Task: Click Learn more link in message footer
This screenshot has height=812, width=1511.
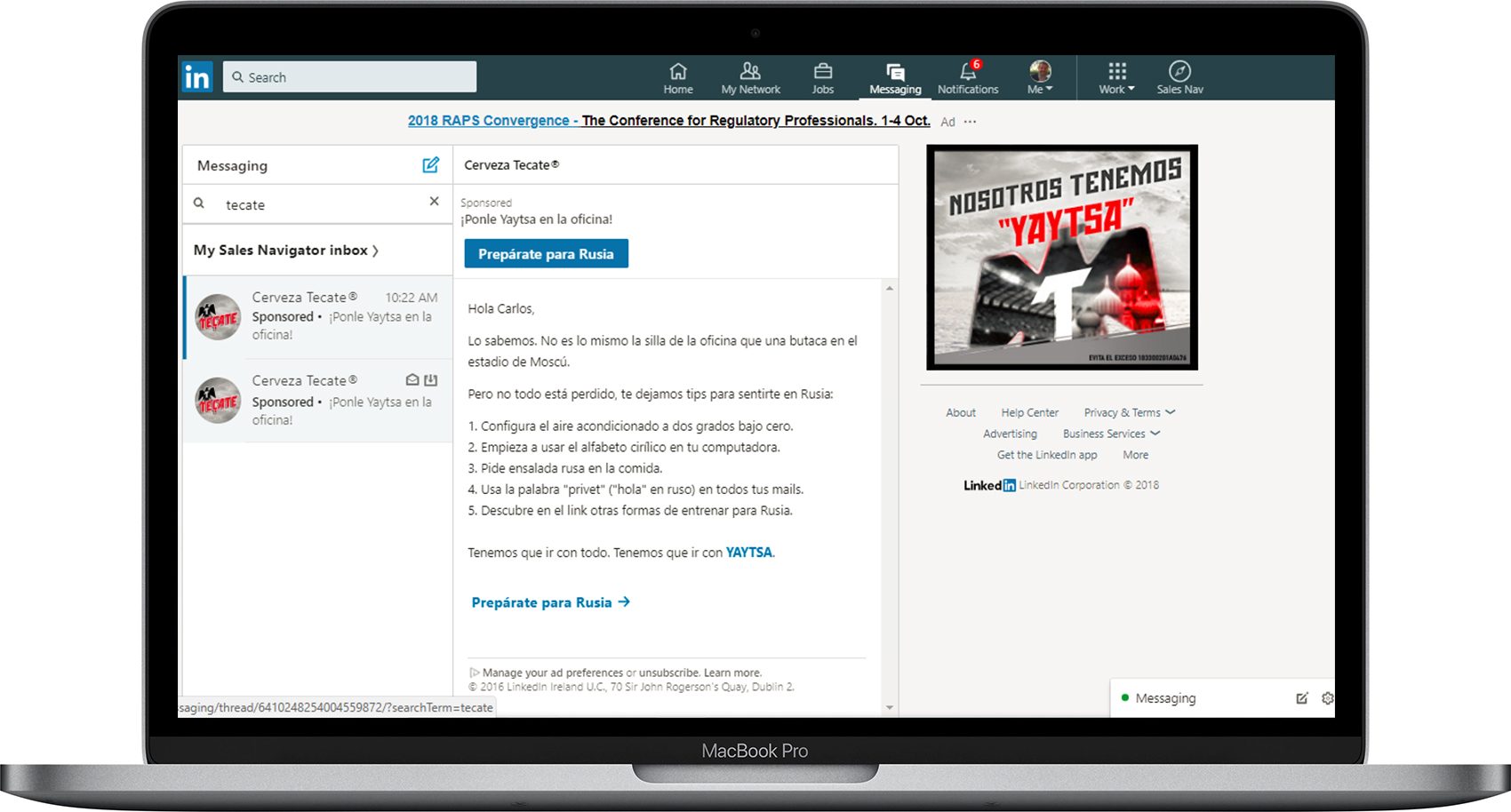Action: click(x=732, y=673)
